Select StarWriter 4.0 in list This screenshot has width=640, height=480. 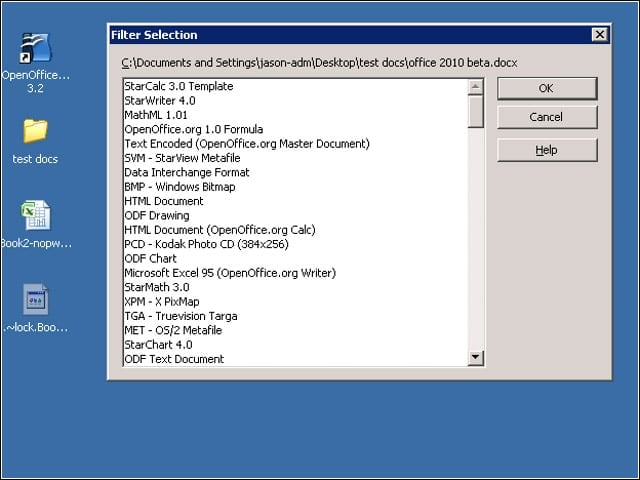(x=296, y=100)
